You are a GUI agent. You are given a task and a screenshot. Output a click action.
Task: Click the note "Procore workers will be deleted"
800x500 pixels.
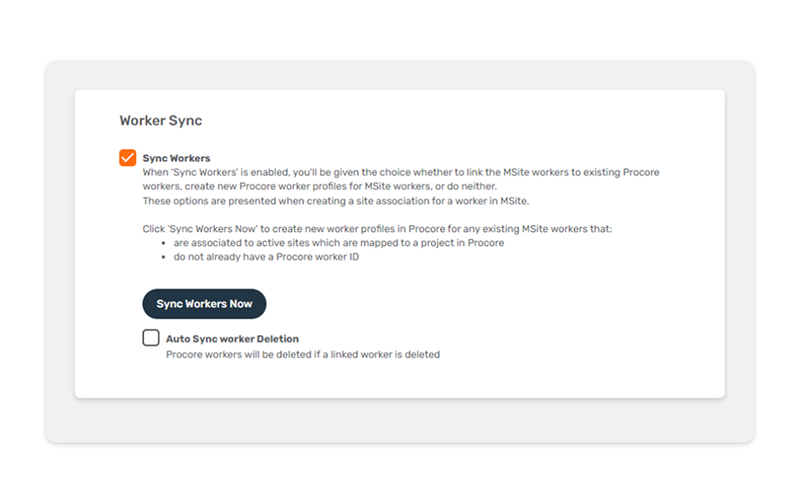click(303, 354)
